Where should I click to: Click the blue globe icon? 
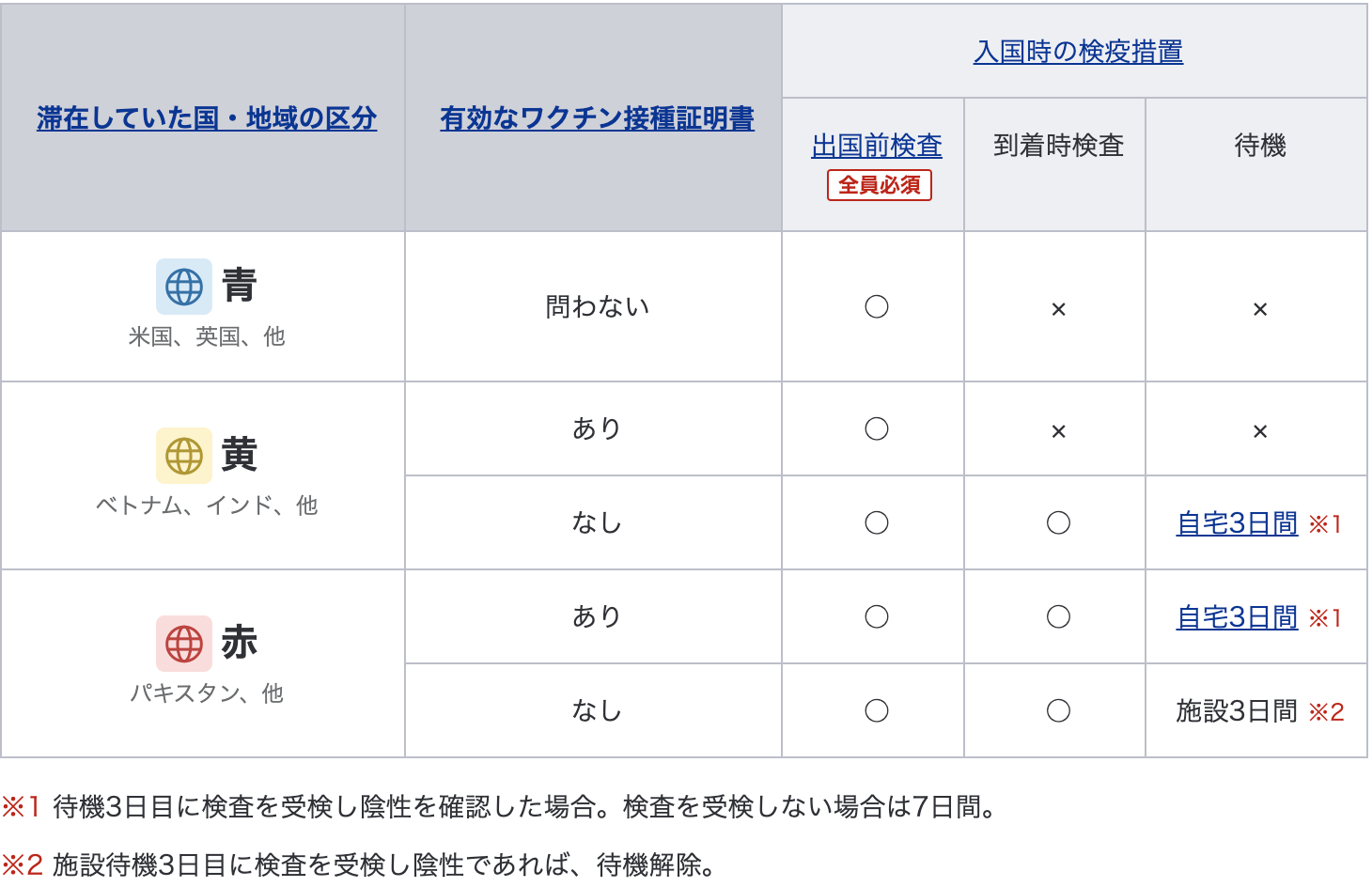[x=184, y=287]
